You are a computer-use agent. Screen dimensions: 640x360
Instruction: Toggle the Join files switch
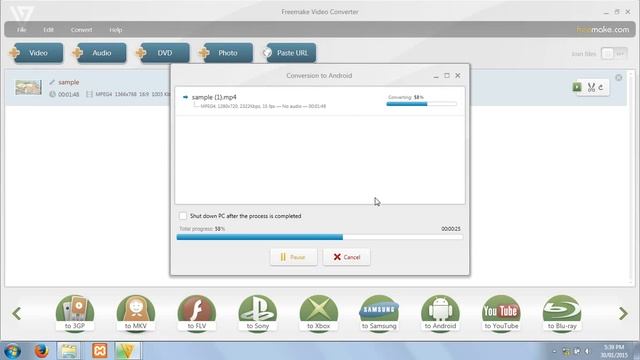614,53
